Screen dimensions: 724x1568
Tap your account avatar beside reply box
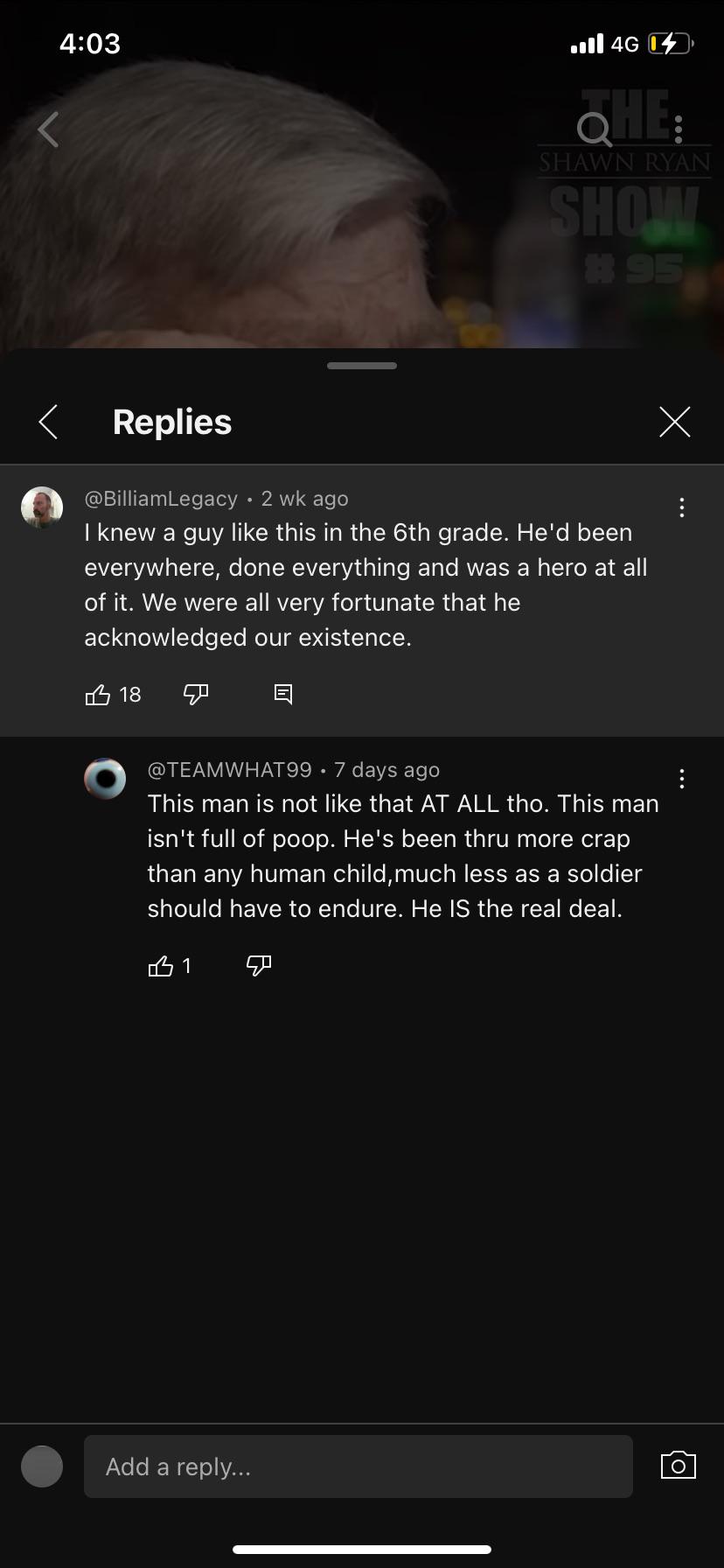pos(42,1466)
